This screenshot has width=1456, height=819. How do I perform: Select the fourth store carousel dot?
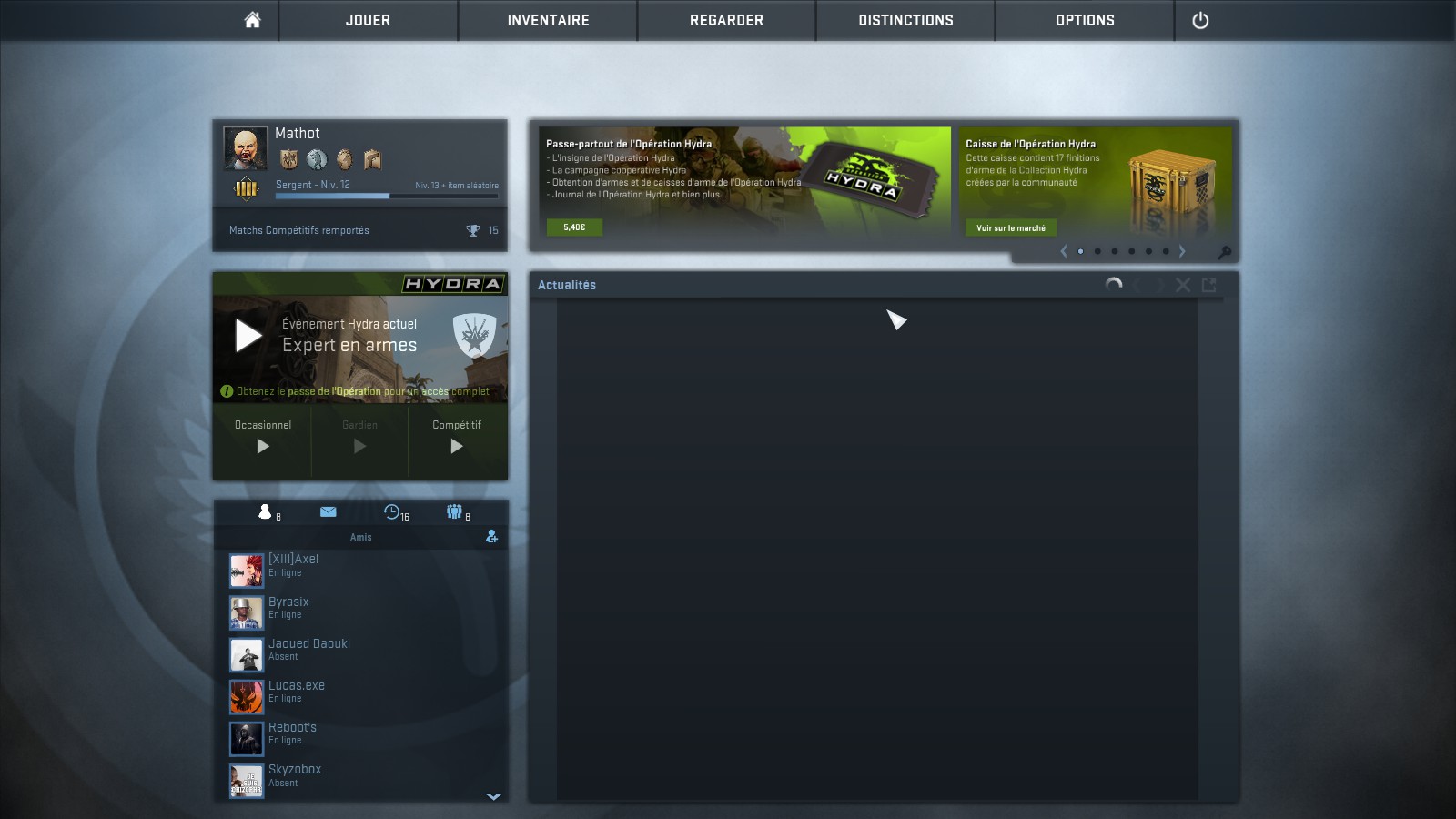point(1131,251)
